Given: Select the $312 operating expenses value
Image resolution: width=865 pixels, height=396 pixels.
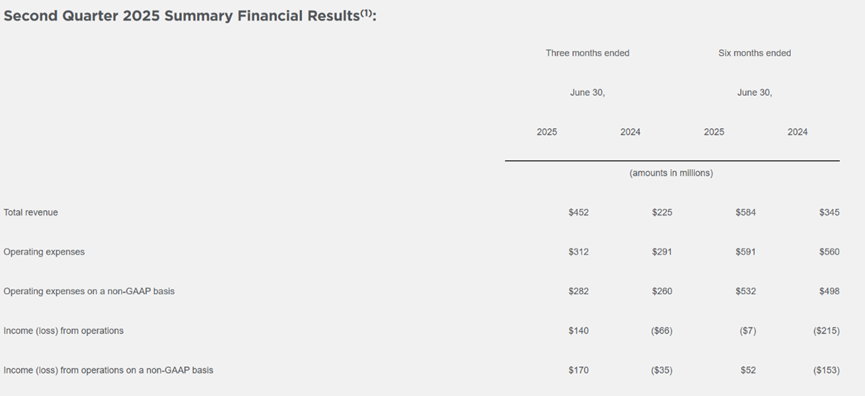Looking at the screenshot, I should [579, 252].
